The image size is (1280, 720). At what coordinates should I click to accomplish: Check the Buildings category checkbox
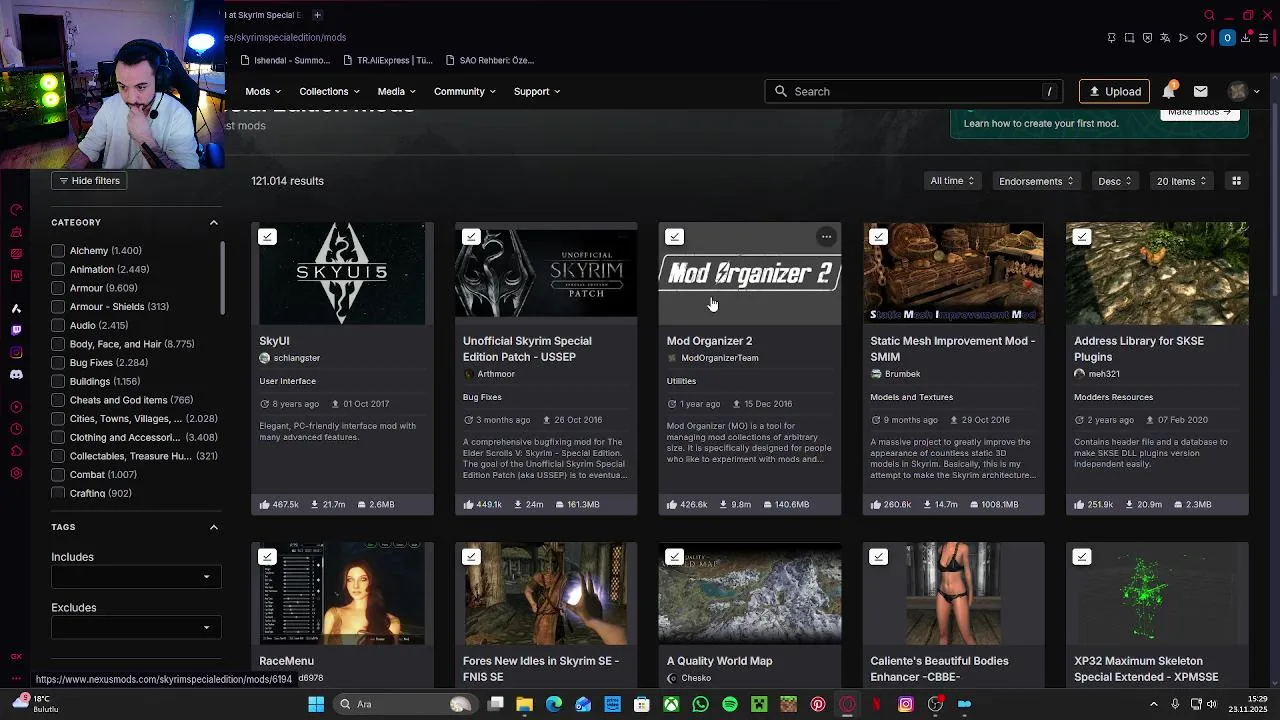click(x=58, y=381)
